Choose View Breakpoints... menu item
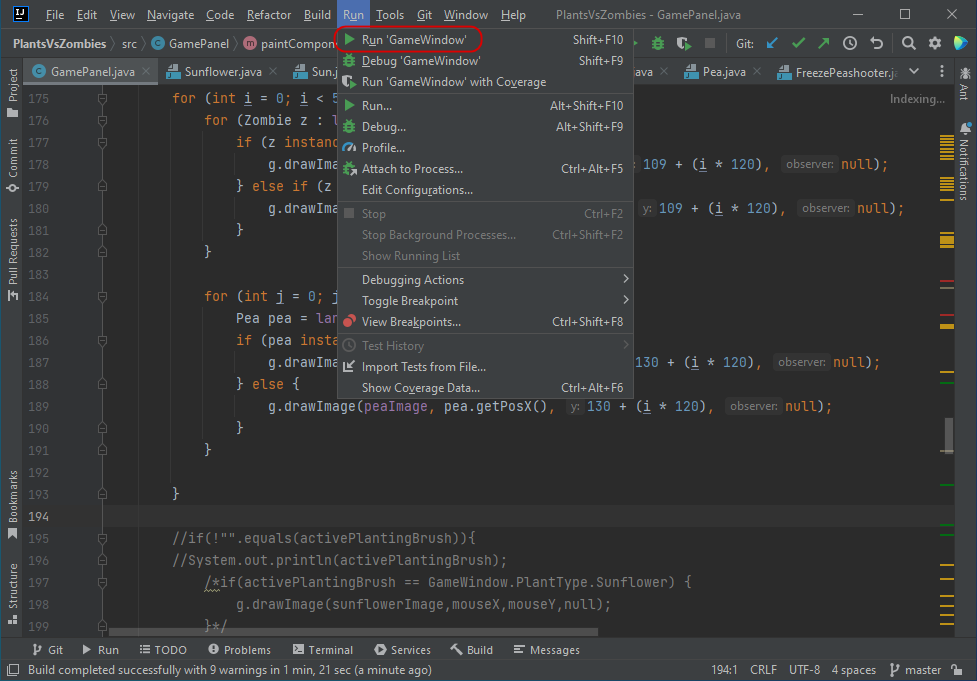The width and height of the screenshot is (977, 681). point(485,322)
